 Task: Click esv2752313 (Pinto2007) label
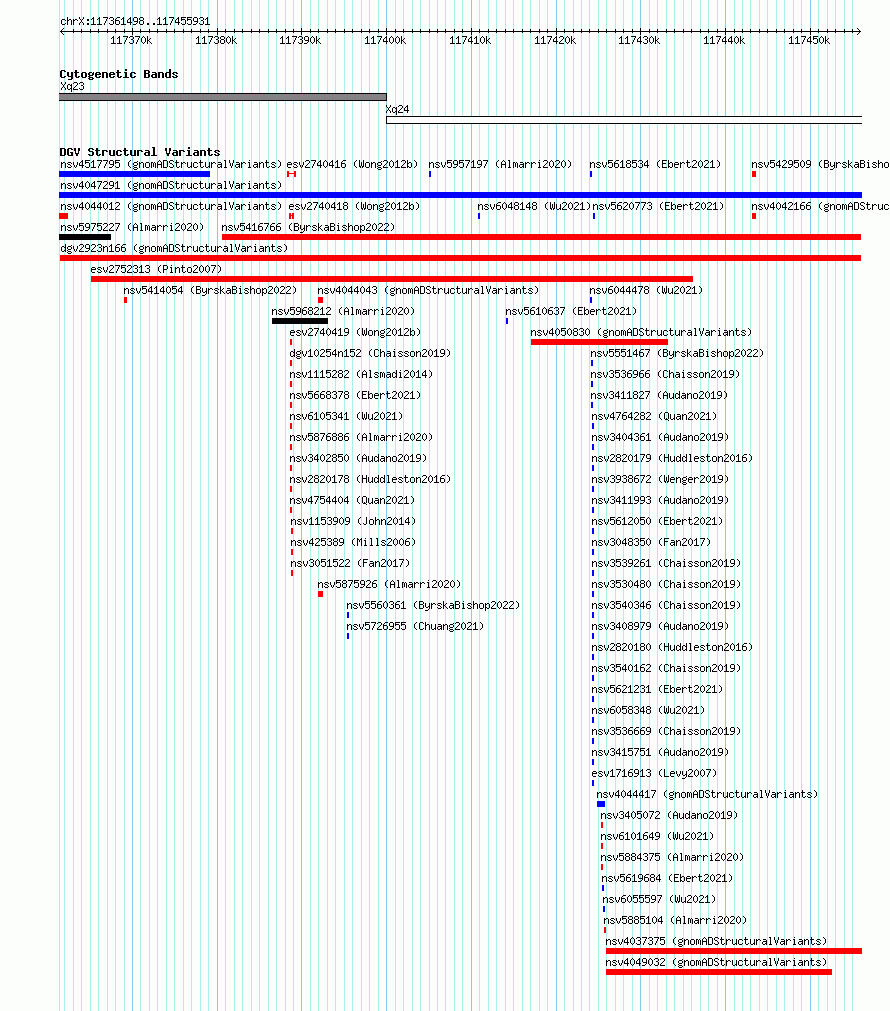pyautogui.click(x=156, y=269)
